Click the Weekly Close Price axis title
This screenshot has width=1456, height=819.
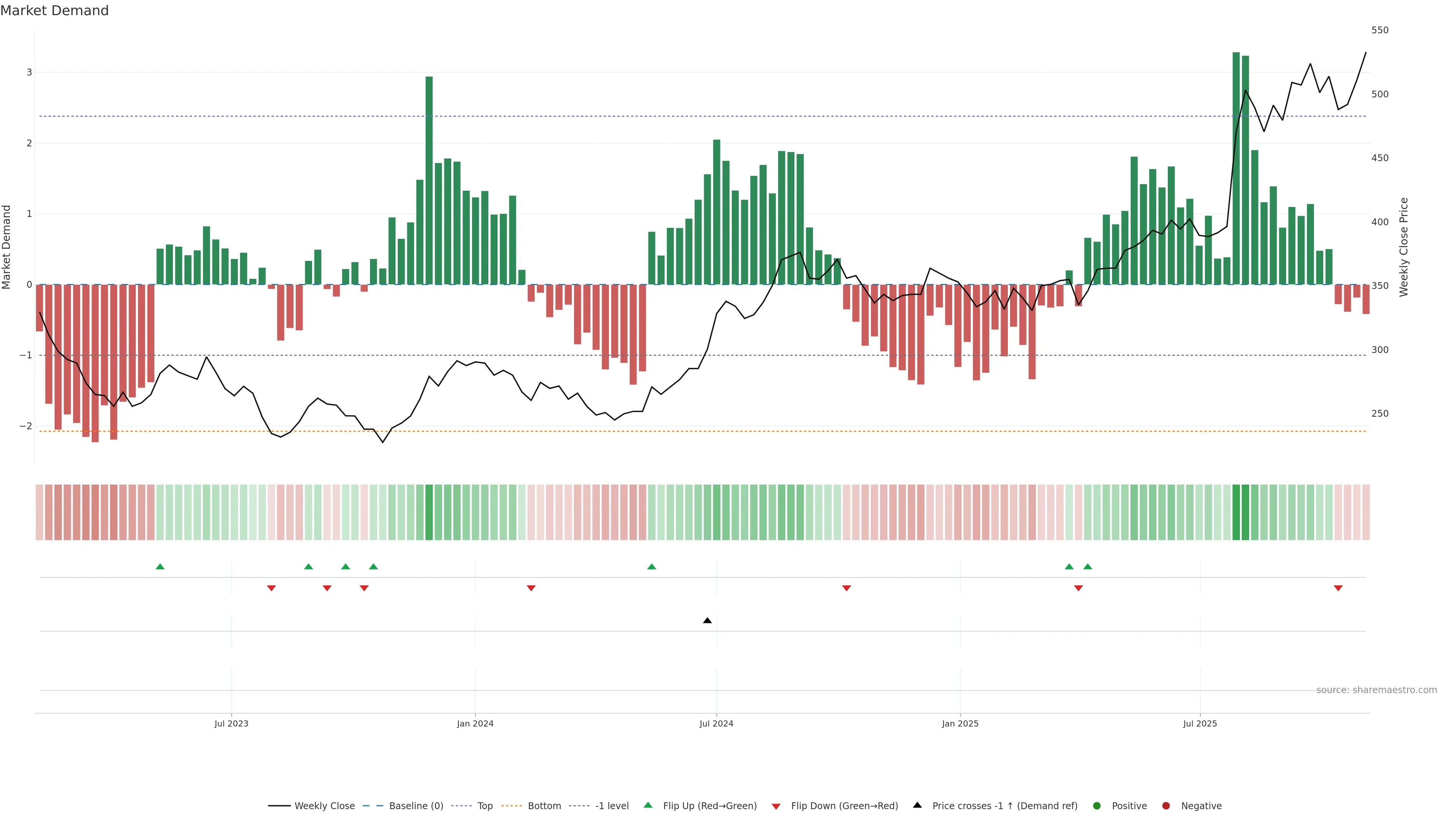(x=1404, y=247)
